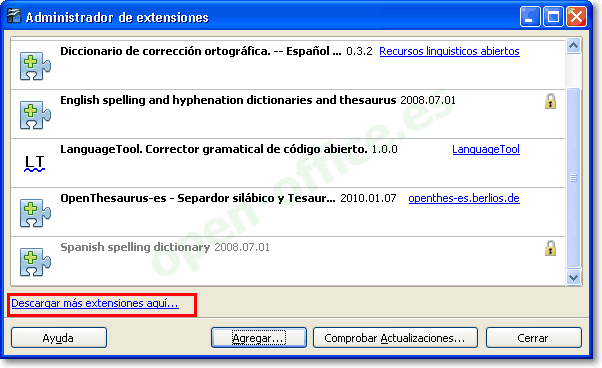Click the Cerrar button

534,338
